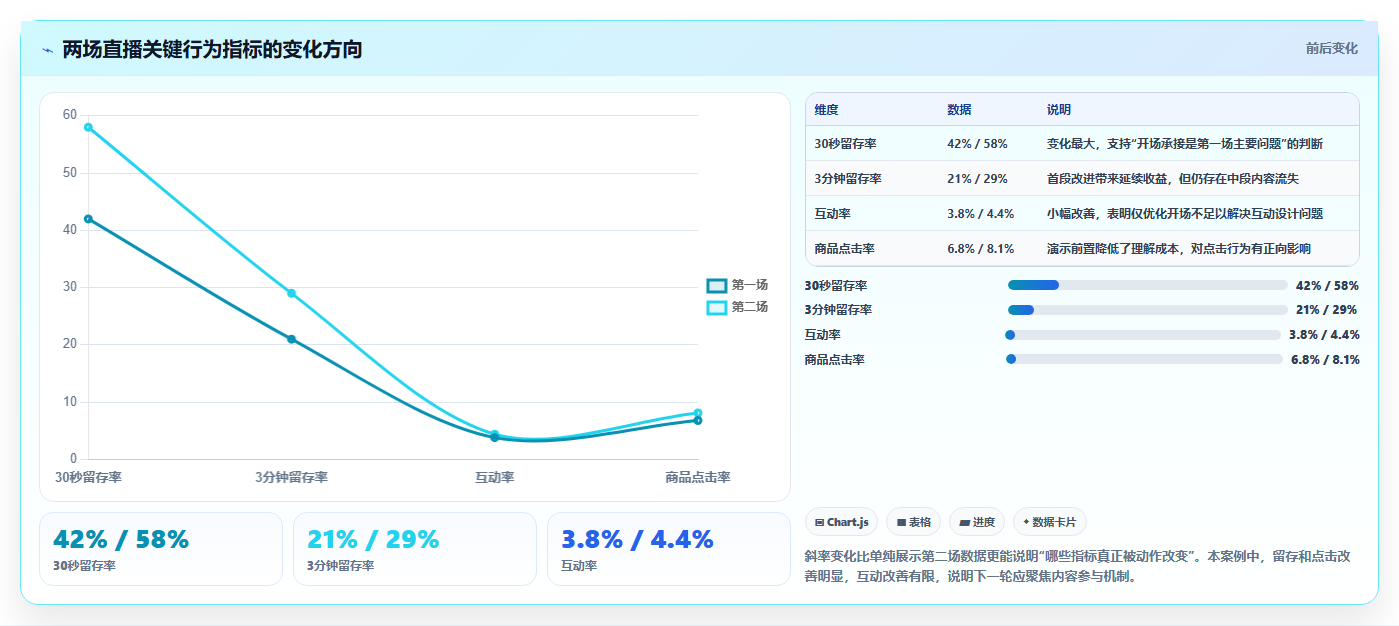This screenshot has height=626, width=1399.
Task: Click the x-axis label 30秒留存率
Action: pyautogui.click(x=88, y=477)
